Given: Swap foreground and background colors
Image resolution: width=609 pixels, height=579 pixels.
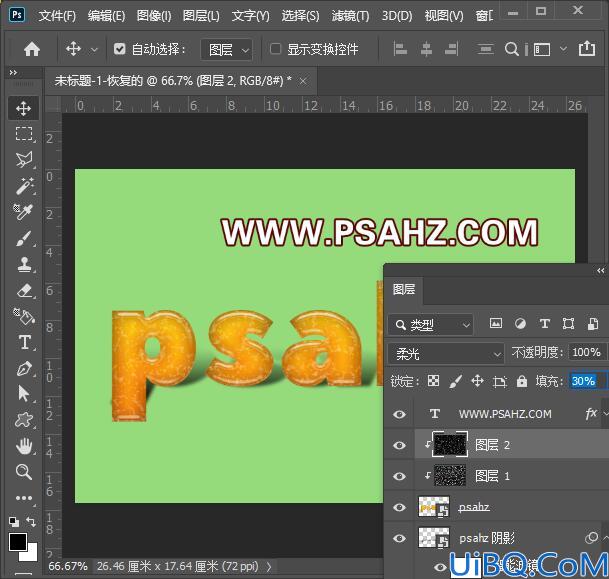Looking at the screenshot, I should [x=31, y=522].
